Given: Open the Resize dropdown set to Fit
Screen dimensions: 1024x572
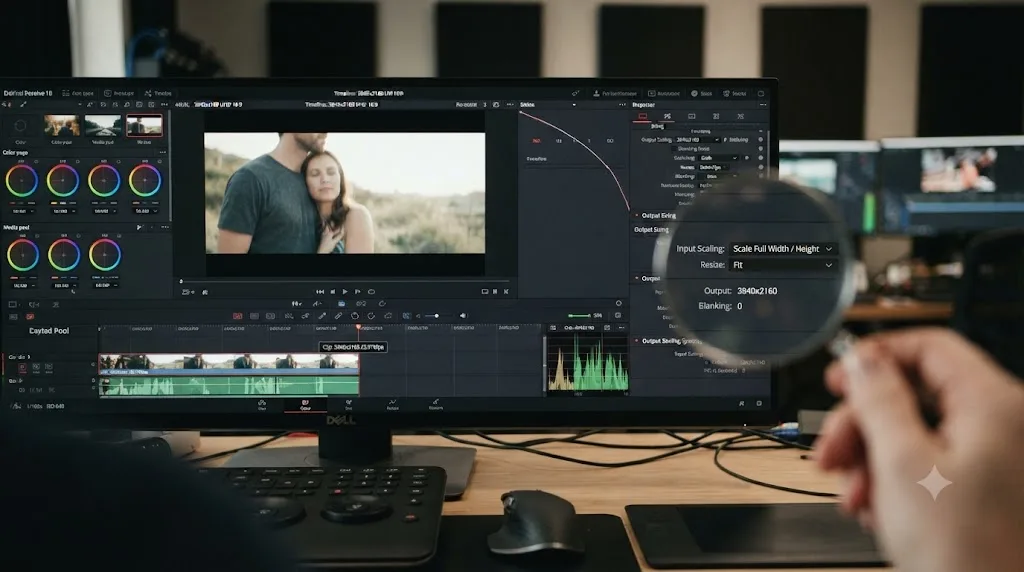Looking at the screenshot, I should point(782,265).
